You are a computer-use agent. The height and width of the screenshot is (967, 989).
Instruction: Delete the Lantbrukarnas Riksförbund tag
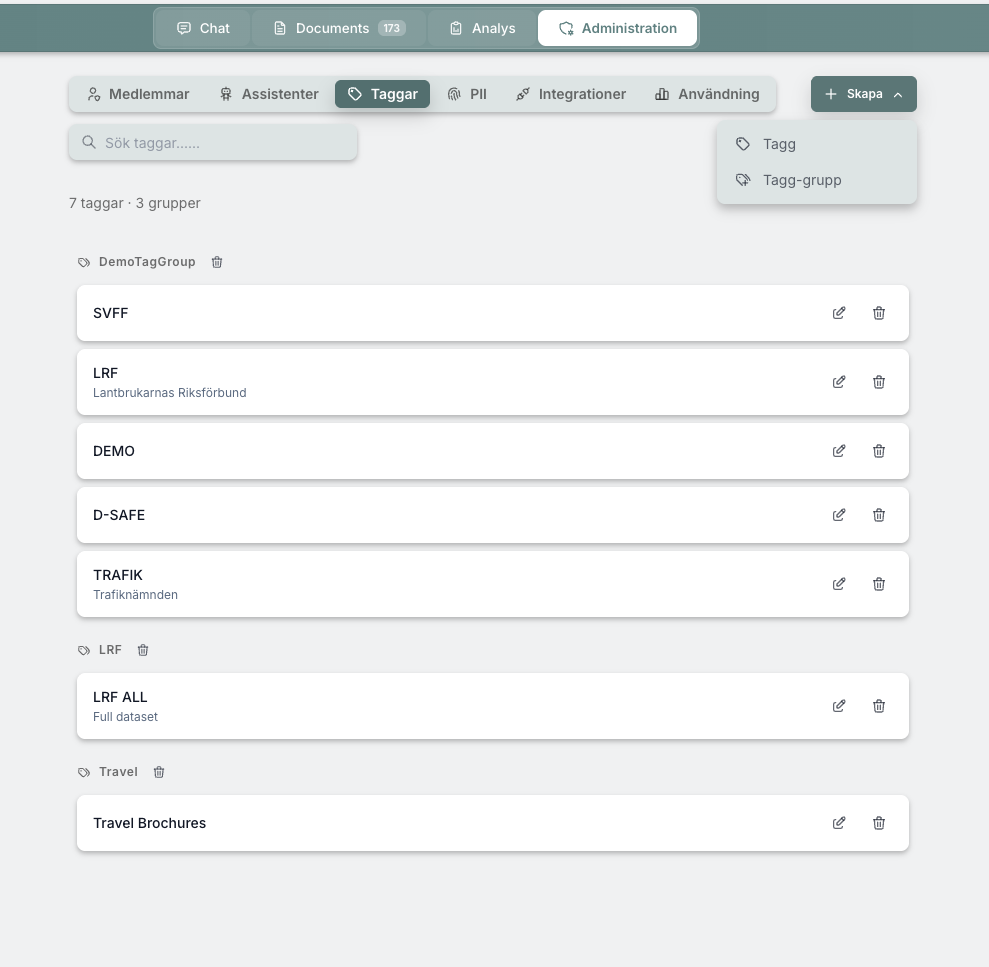(x=879, y=382)
